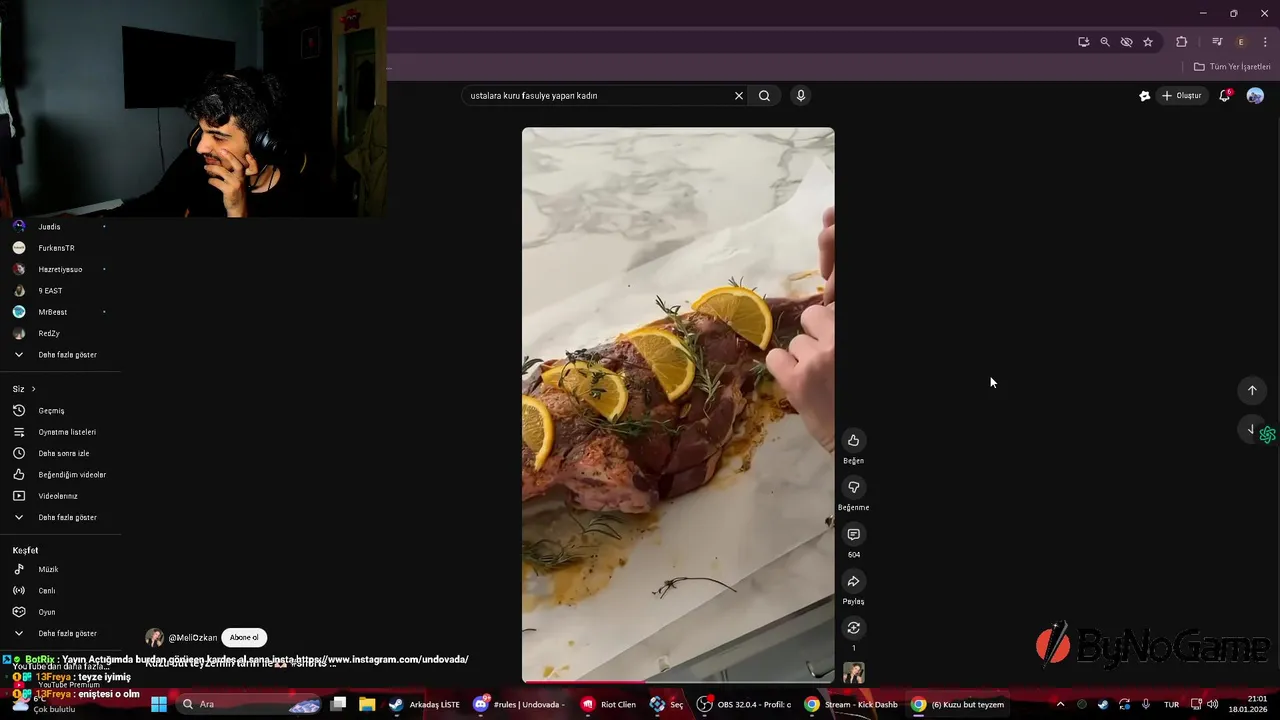This screenshot has height=720, width=1280.
Task: Like the Short with Beğen button
Action: [x=853, y=440]
